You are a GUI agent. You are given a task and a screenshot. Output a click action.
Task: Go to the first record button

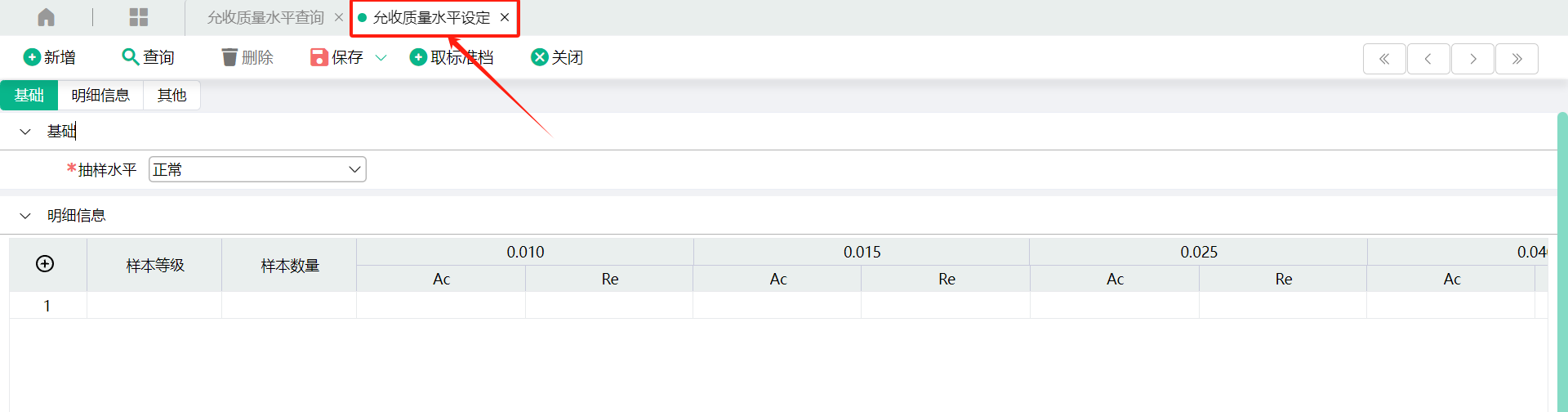1384,59
